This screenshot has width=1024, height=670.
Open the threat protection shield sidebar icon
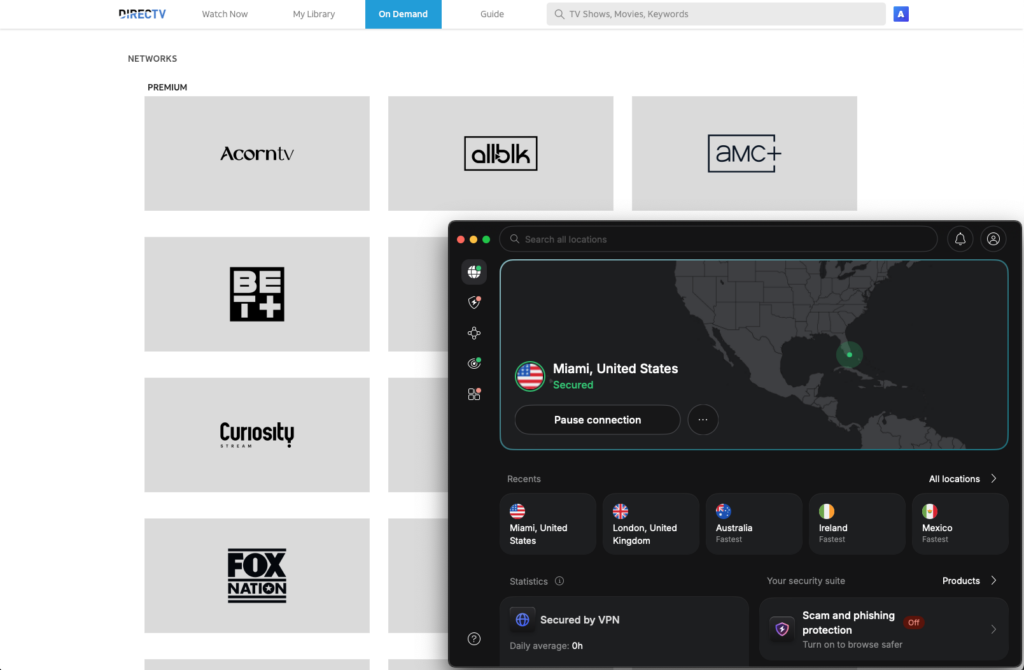[474, 302]
